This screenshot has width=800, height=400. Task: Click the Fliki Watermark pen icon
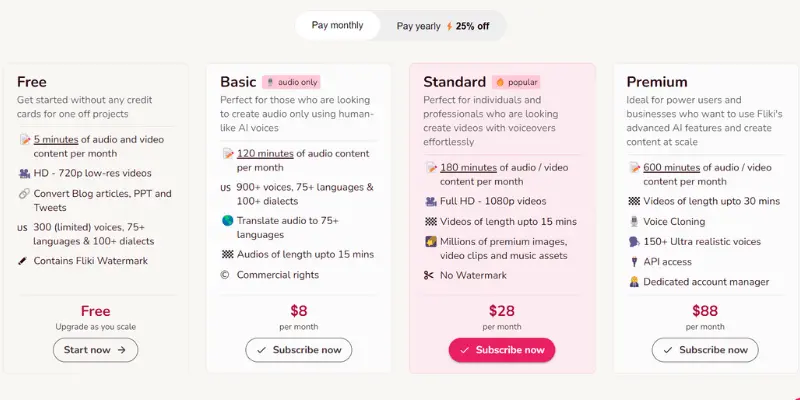23,261
